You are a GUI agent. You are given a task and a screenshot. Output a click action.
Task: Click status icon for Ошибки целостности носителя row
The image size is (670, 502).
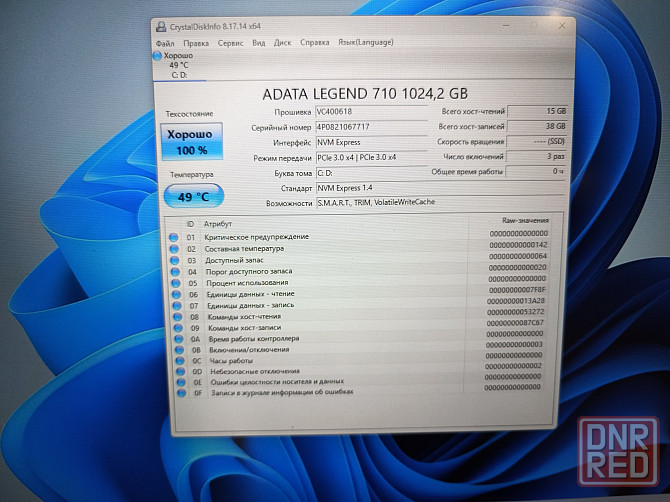pyautogui.click(x=181, y=382)
